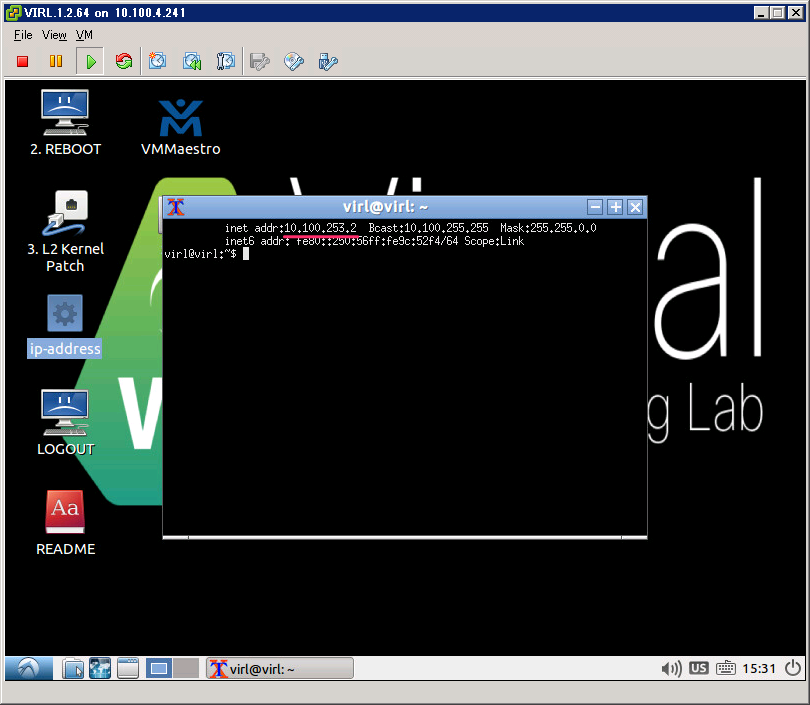Open the Lubuntu start menu button
Viewport: 810px width, 705px height.
[x=29, y=668]
